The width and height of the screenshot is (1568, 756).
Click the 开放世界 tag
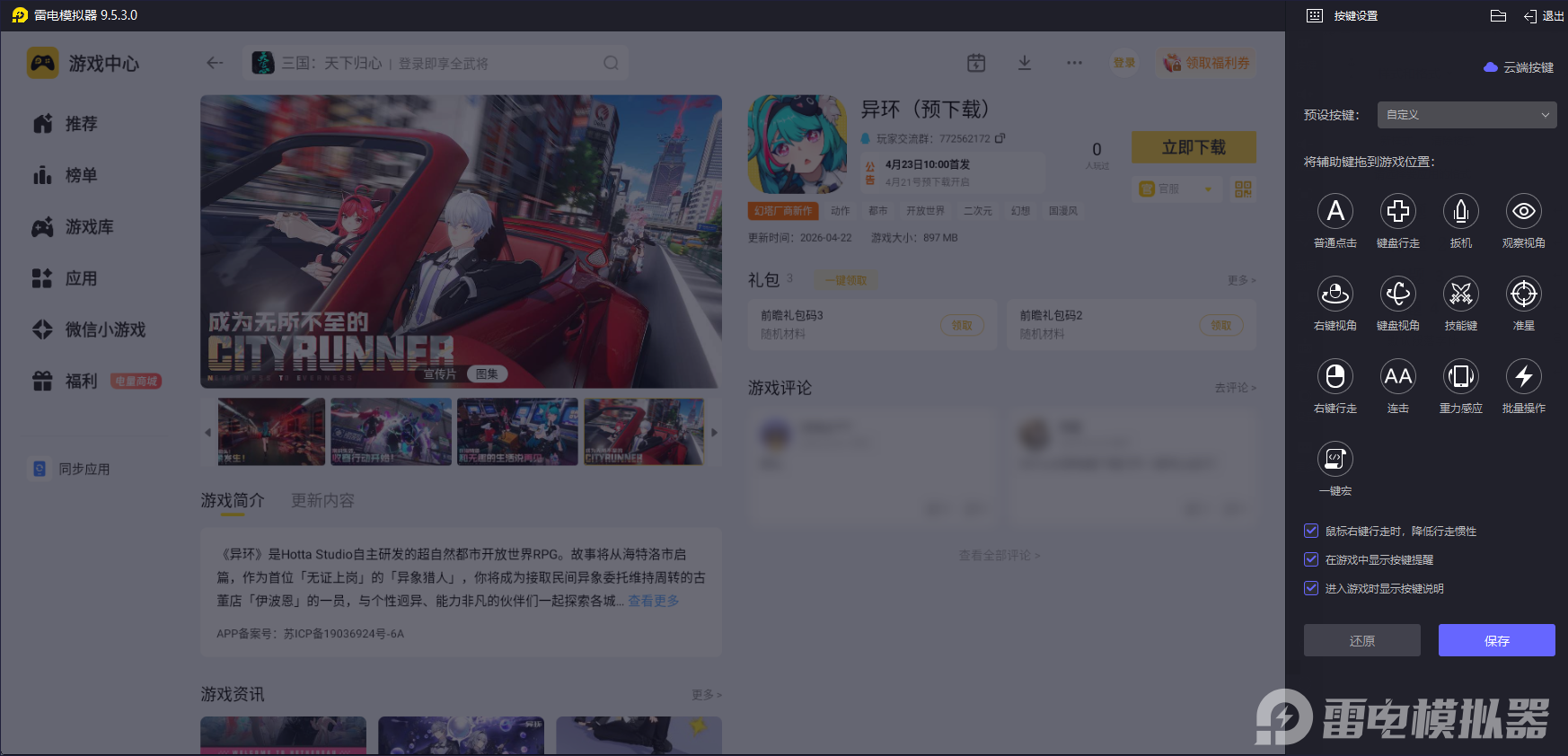pyautogui.click(x=925, y=211)
